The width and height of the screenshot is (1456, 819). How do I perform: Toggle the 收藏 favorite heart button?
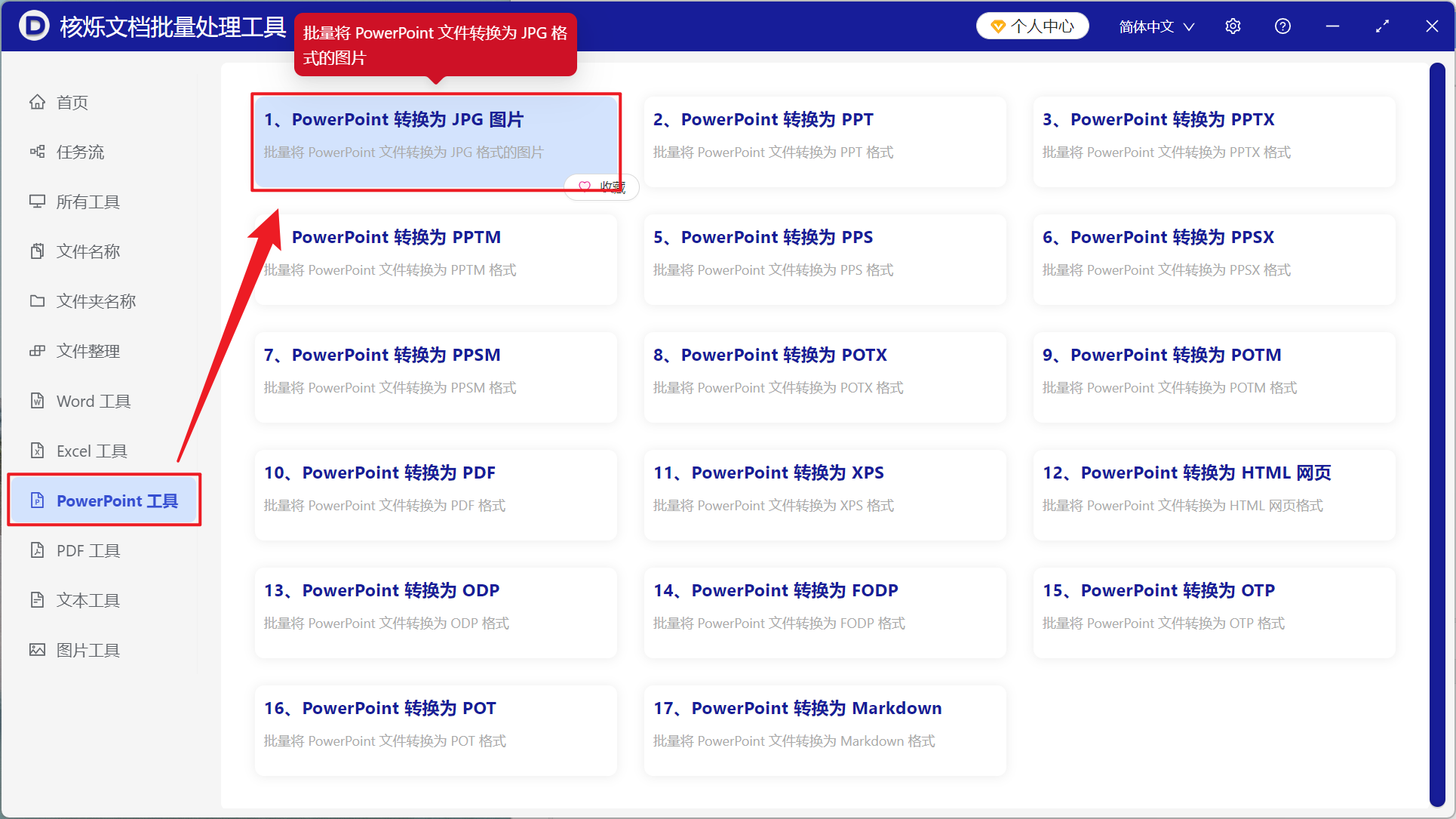pos(601,186)
